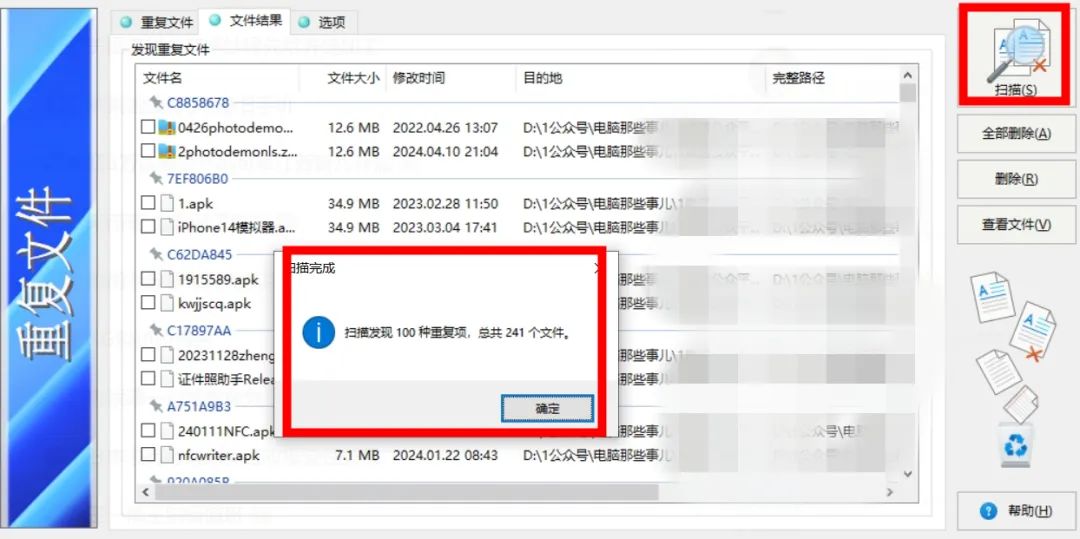Click vertical scrollbar down arrow
This screenshot has width=1080, height=539.
click(908, 474)
